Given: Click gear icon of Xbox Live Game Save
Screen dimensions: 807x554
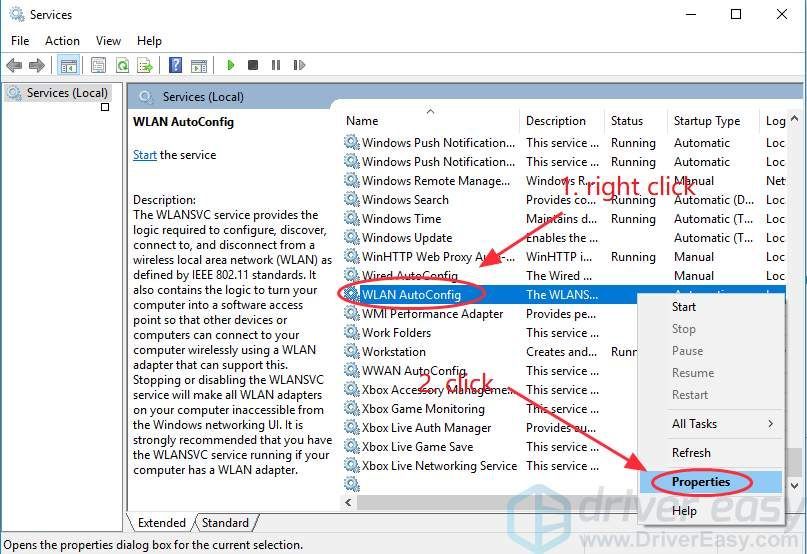Looking at the screenshot, I should pyautogui.click(x=352, y=446).
